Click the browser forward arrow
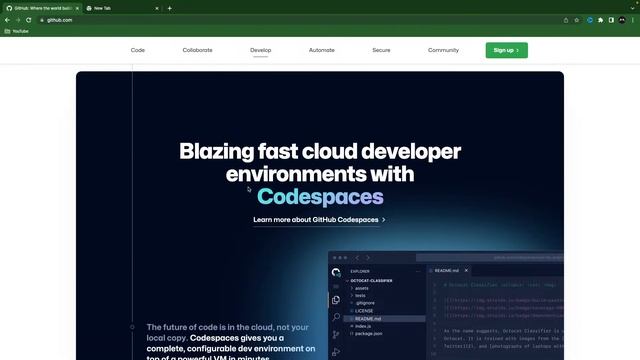Screen dimensions: 640x360 [x=18, y=20]
